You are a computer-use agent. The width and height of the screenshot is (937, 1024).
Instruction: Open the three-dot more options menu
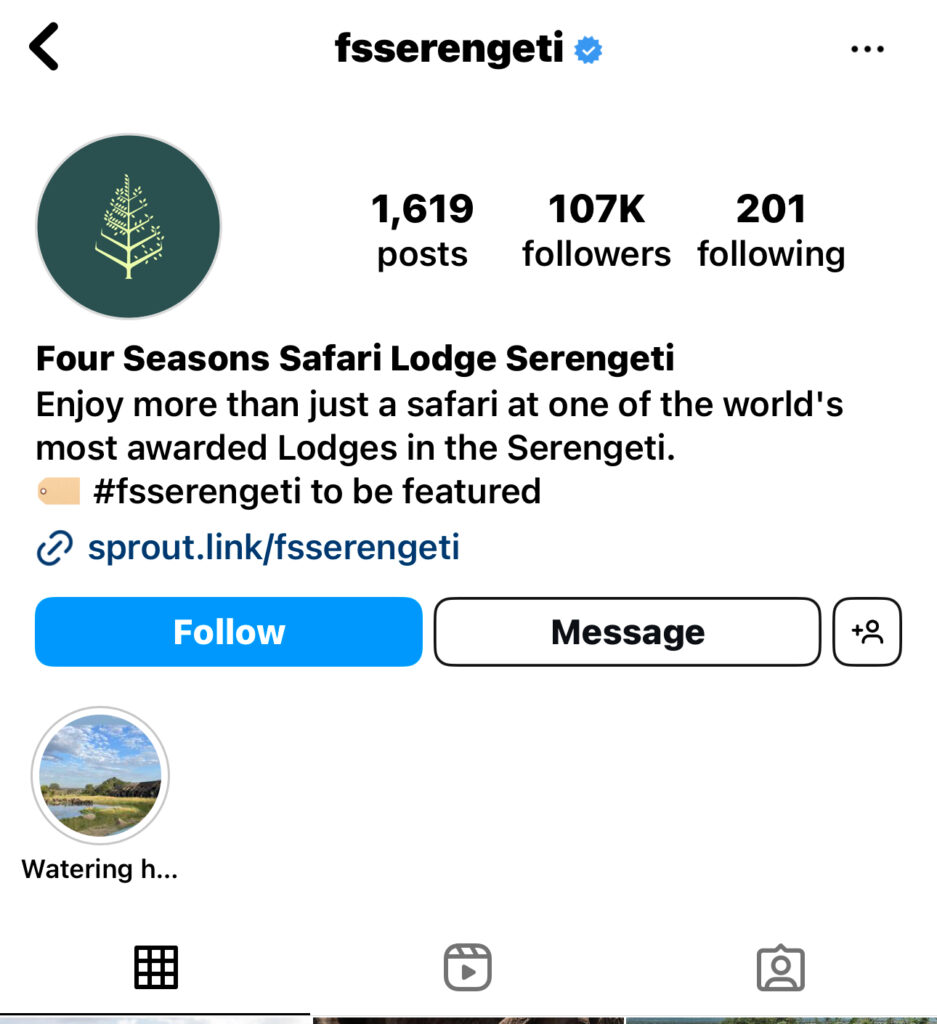(x=867, y=48)
